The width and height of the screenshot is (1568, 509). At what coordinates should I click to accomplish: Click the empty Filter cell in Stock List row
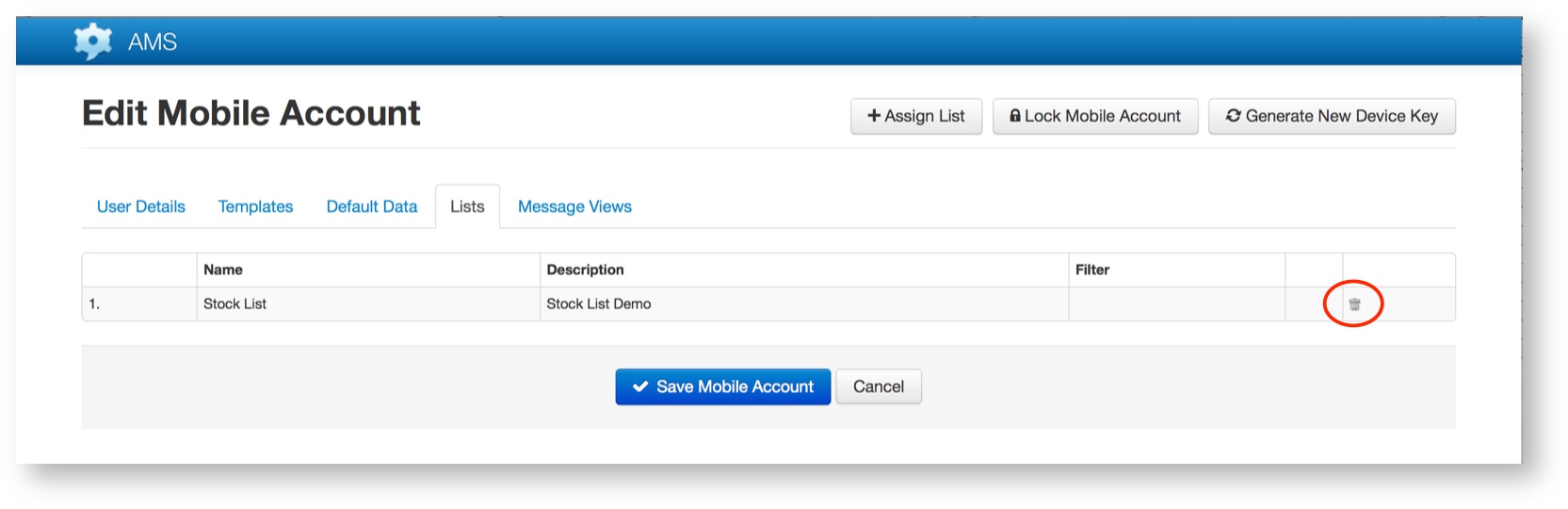pos(1175,304)
